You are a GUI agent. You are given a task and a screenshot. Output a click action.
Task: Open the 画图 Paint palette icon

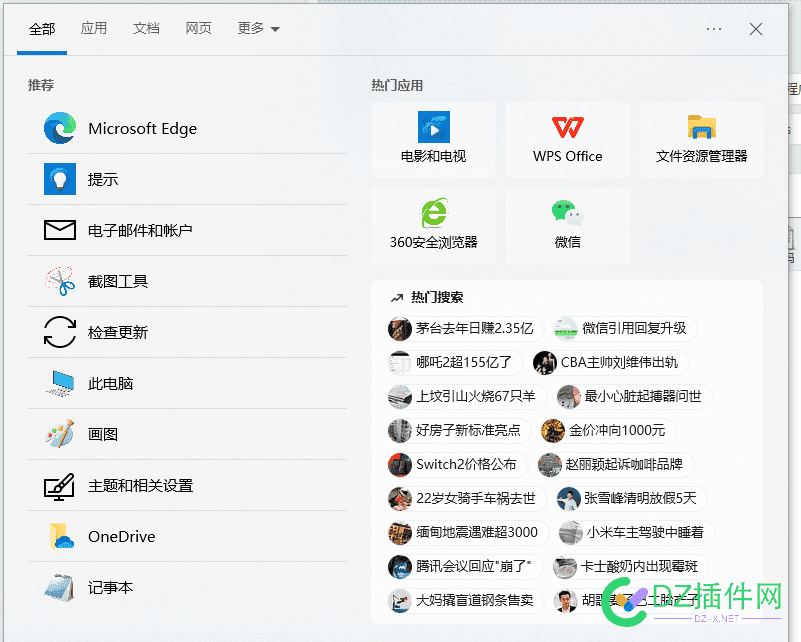click(60, 434)
